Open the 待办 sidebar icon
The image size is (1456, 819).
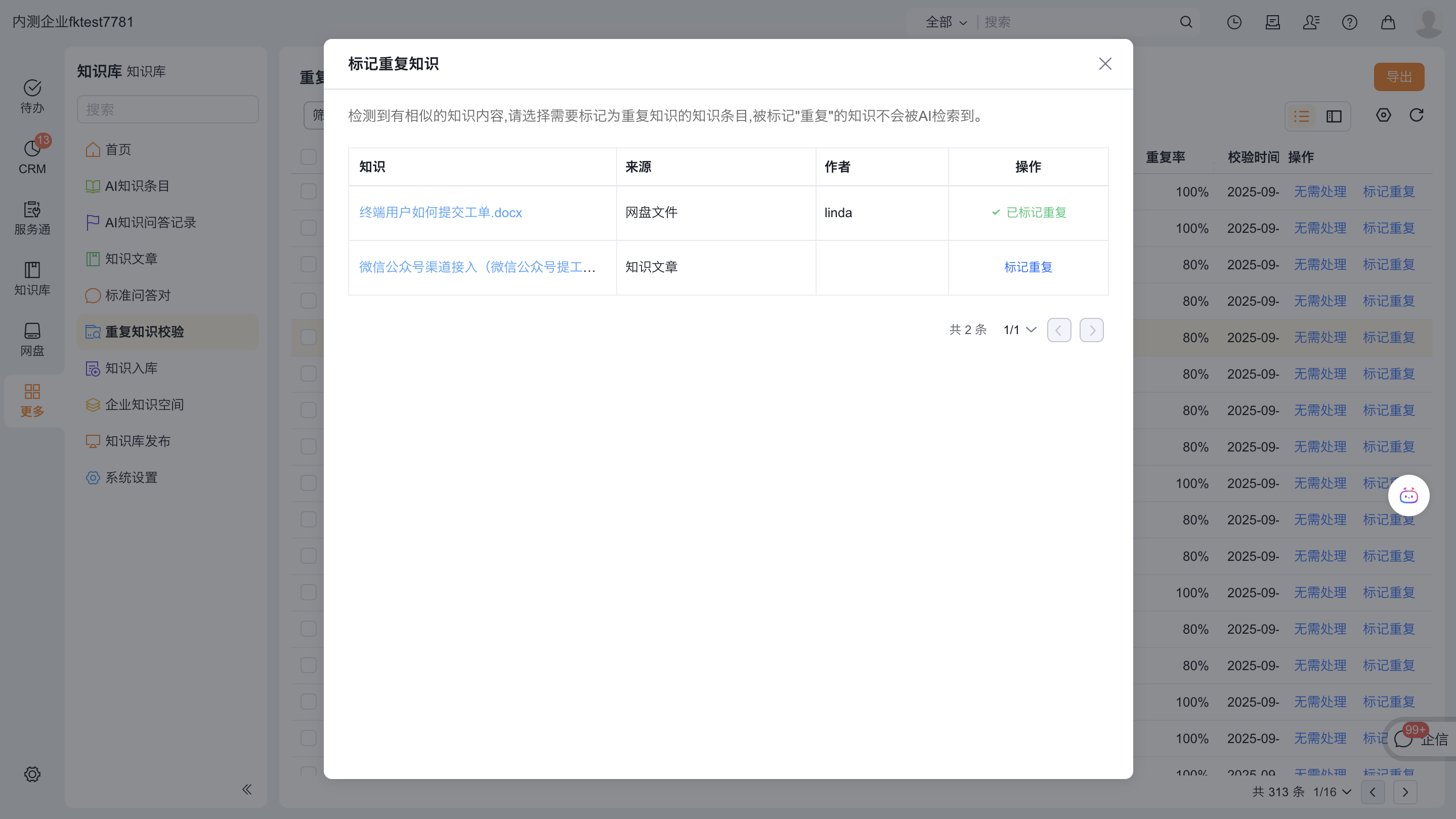point(32,96)
